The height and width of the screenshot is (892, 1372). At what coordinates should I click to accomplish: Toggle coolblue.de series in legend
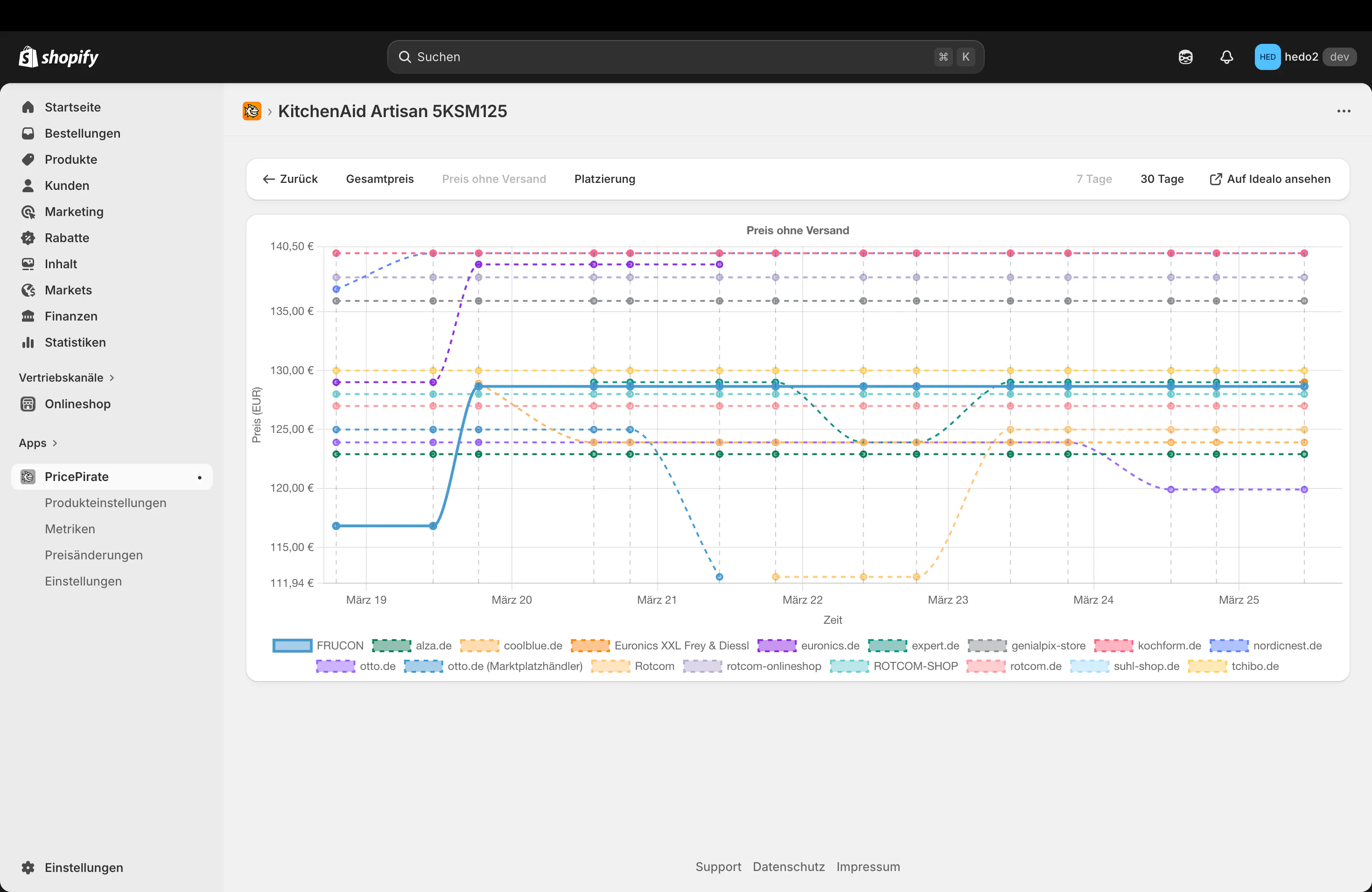click(x=511, y=645)
